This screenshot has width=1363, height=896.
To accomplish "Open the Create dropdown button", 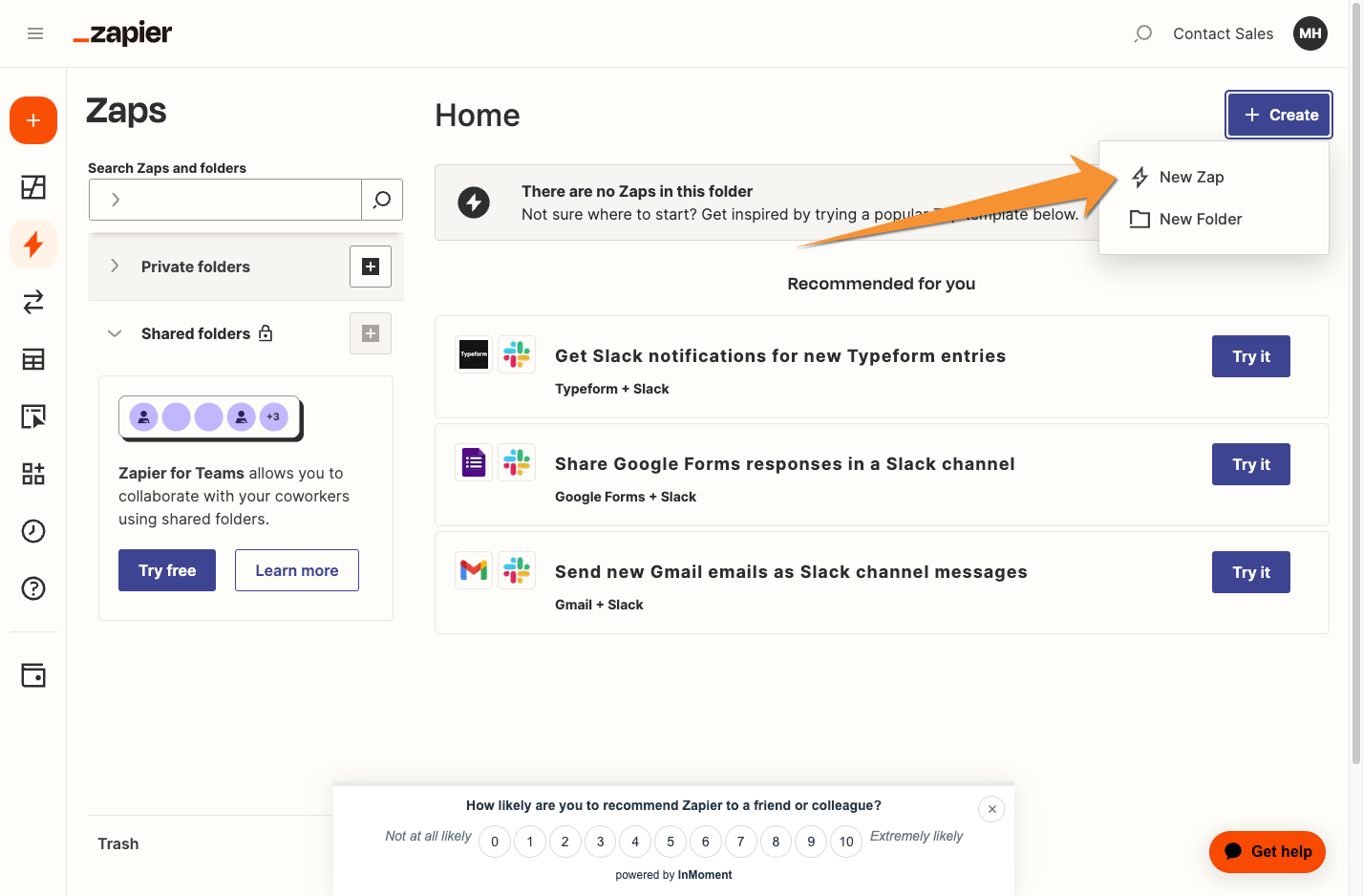I will (x=1279, y=115).
